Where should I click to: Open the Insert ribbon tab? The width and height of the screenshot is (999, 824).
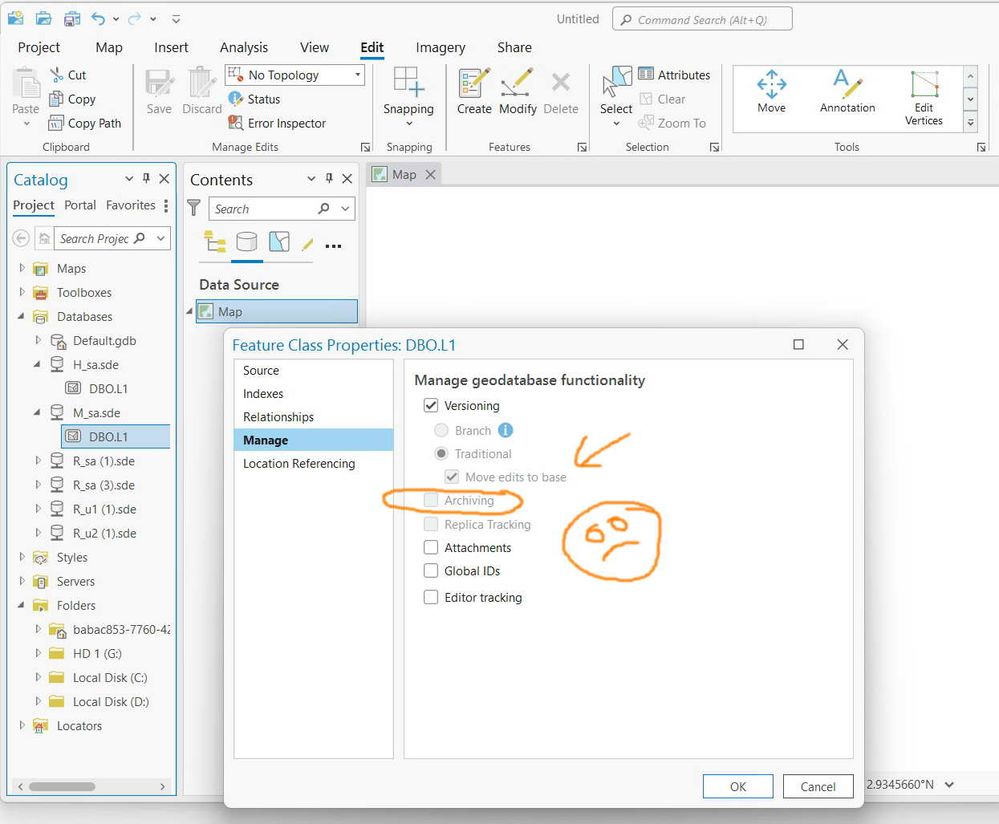(171, 47)
